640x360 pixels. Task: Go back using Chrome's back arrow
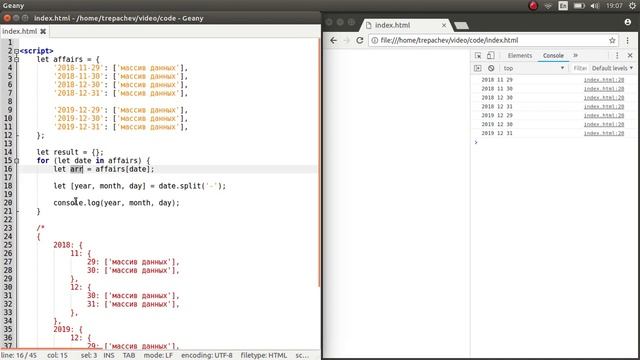click(333, 40)
